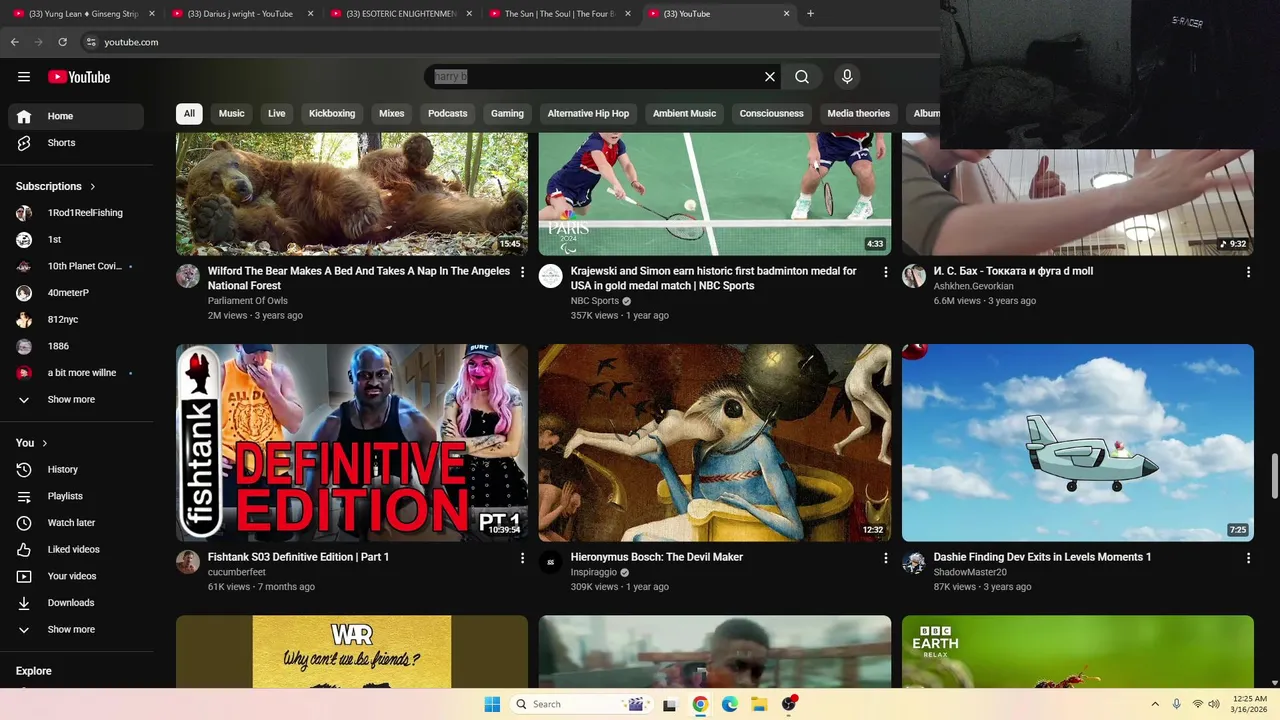Image resolution: width=1280 pixels, height=720 pixels.
Task: Select the Mixes filter chip
Action: click(392, 114)
